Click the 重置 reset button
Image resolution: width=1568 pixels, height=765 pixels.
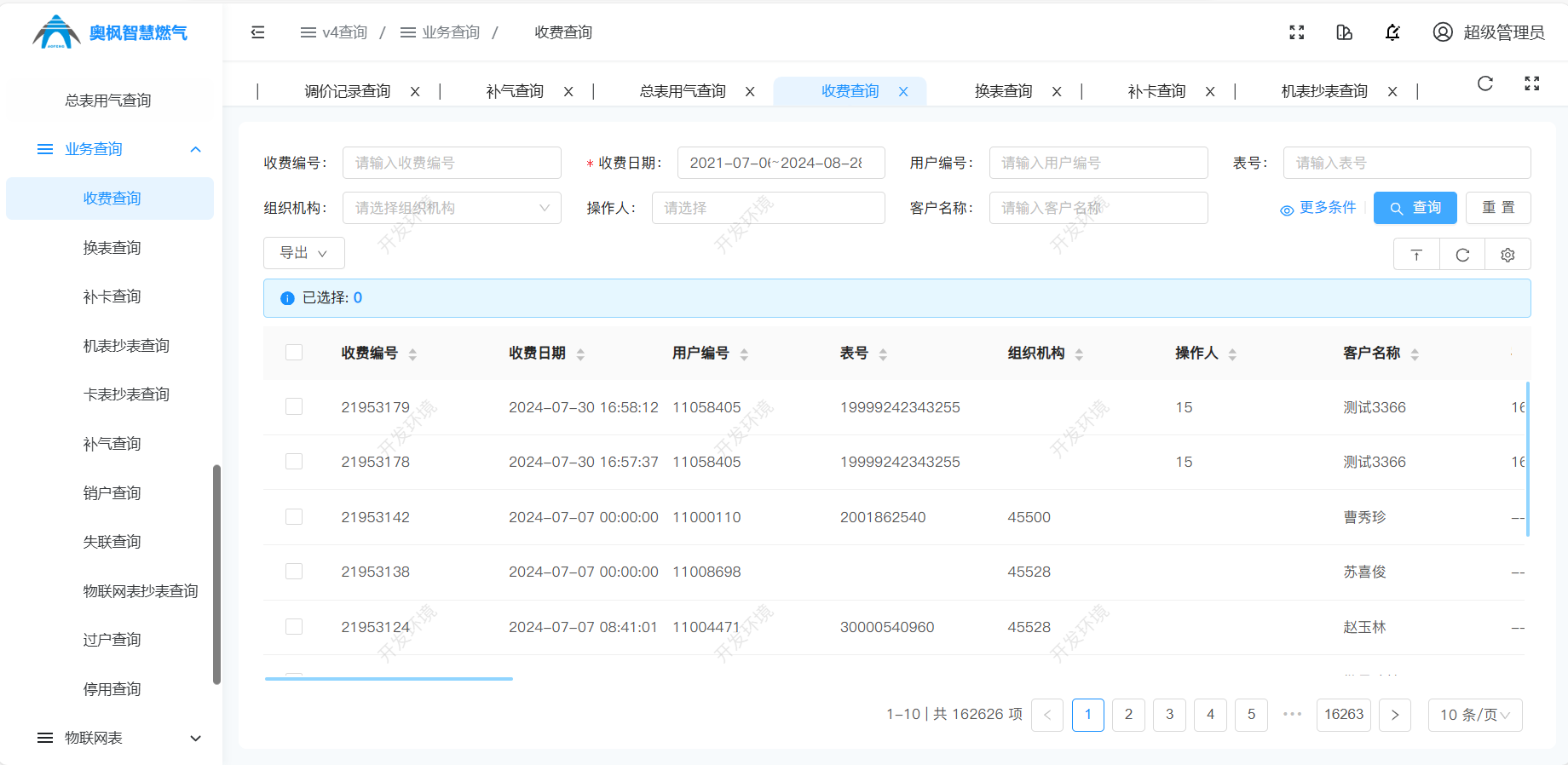pyautogui.click(x=1498, y=208)
